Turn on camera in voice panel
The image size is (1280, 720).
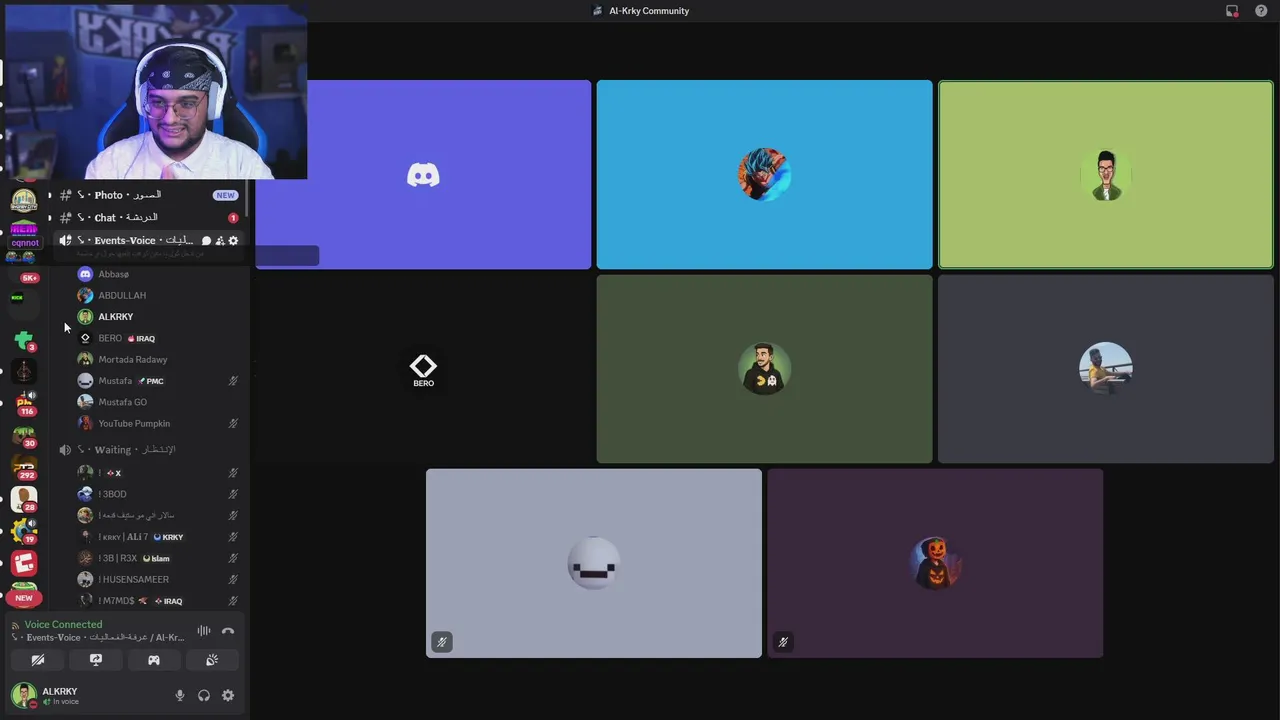point(38,660)
